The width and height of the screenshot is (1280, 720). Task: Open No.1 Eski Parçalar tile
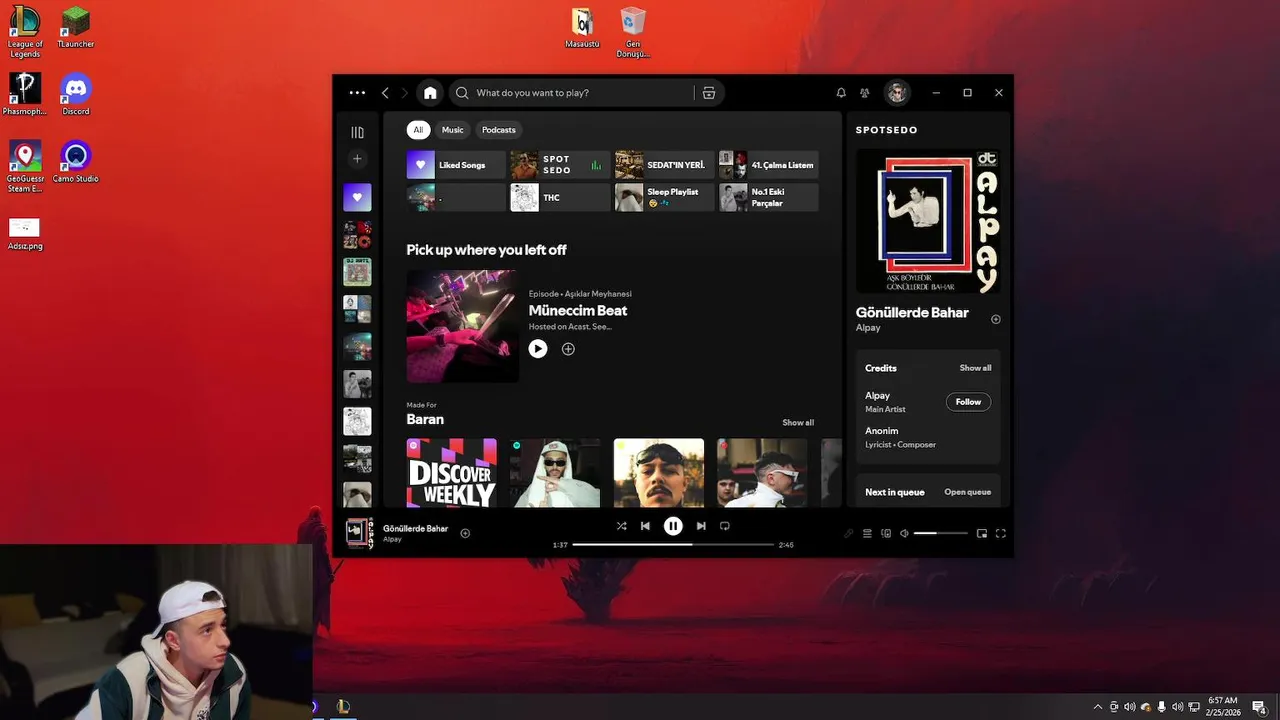pyautogui.click(x=768, y=197)
